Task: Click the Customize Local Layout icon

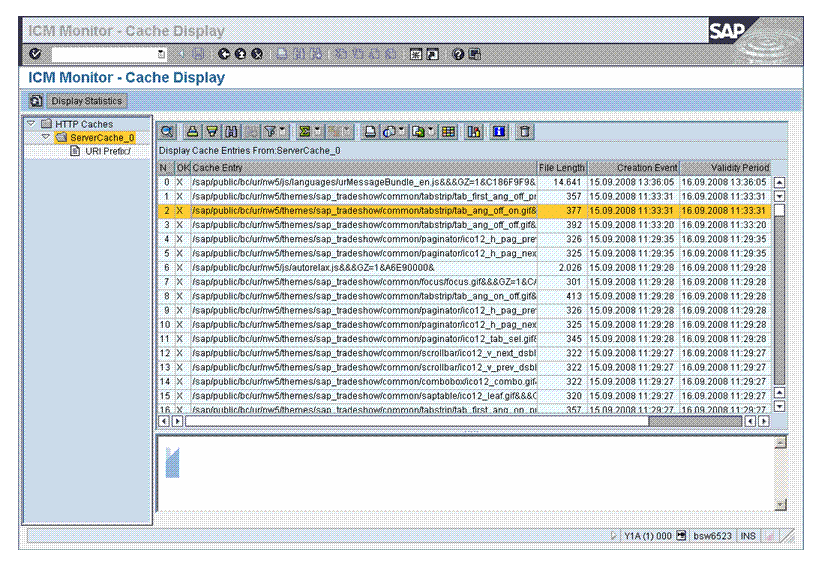Action: pos(474,54)
